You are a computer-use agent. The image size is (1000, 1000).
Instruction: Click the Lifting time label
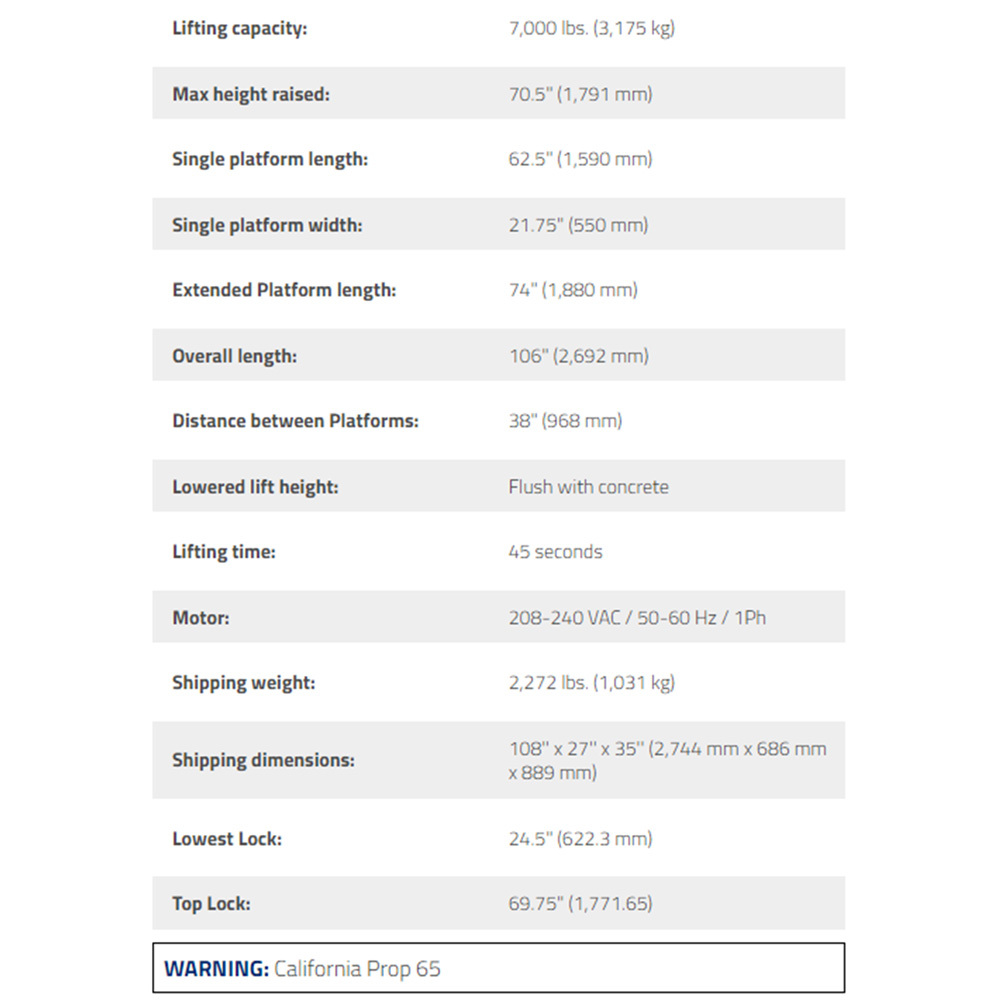(x=224, y=552)
